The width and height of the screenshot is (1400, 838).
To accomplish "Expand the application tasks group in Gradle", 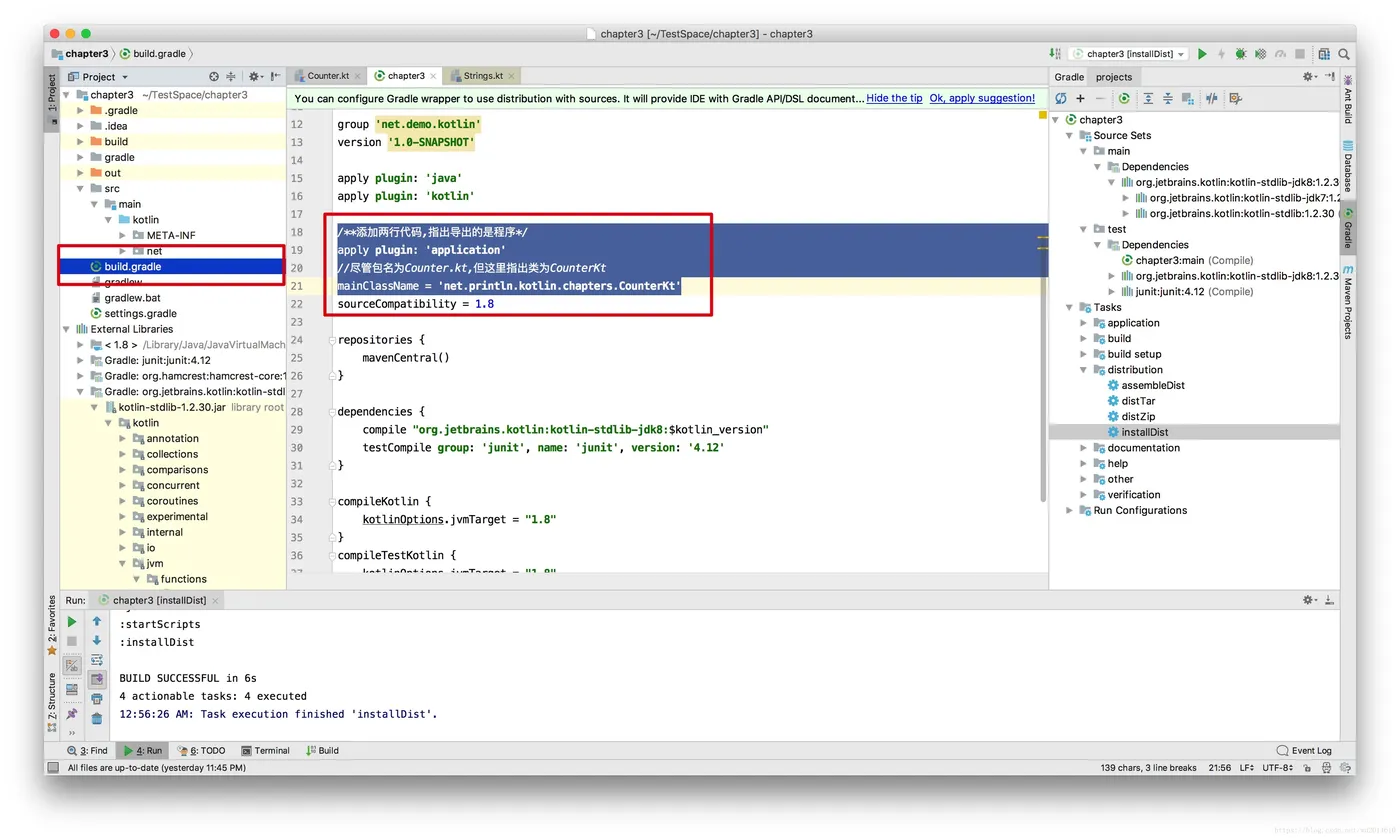I will pos(1084,323).
